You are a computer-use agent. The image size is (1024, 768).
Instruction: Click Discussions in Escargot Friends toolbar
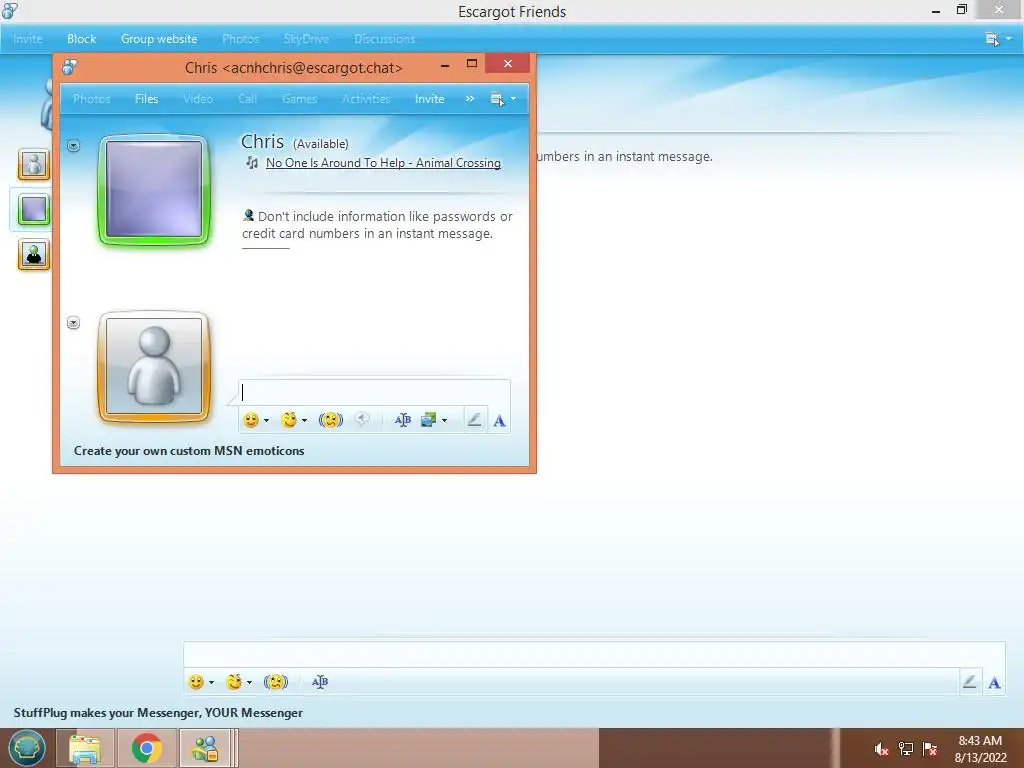[385, 39]
